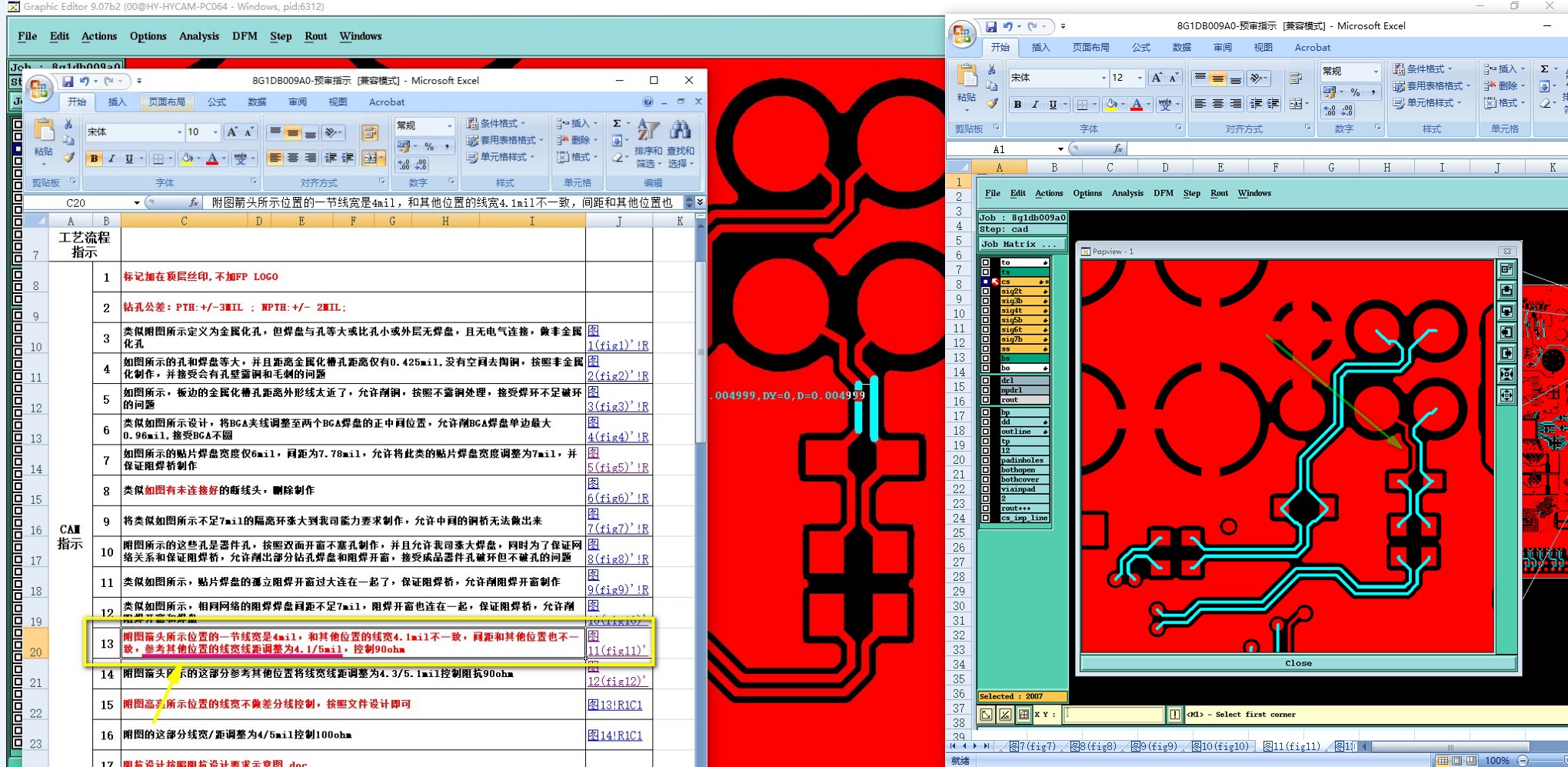The height and width of the screenshot is (767, 1568).
Task: Open hyperlink 图6(fig6) in row 8
Action: tap(618, 491)
